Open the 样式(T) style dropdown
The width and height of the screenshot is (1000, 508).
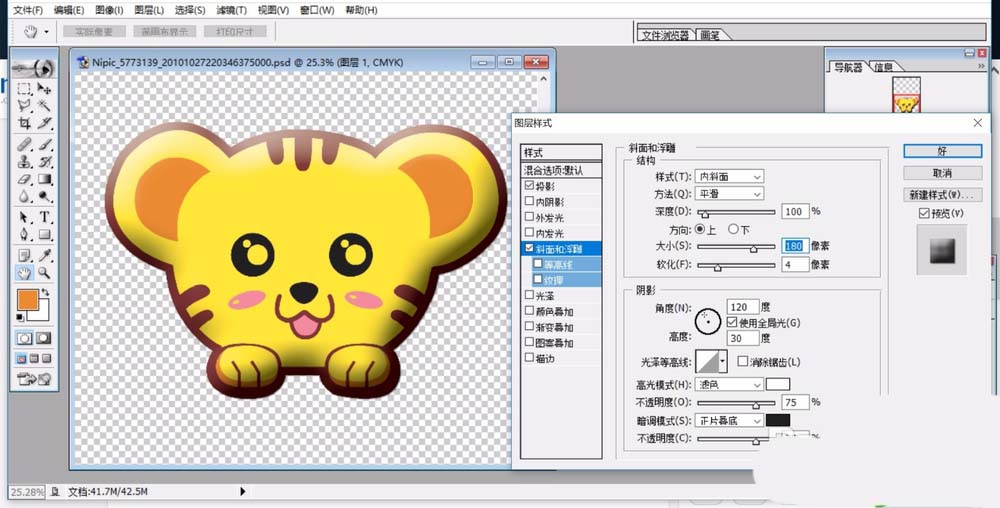point(729,177)
